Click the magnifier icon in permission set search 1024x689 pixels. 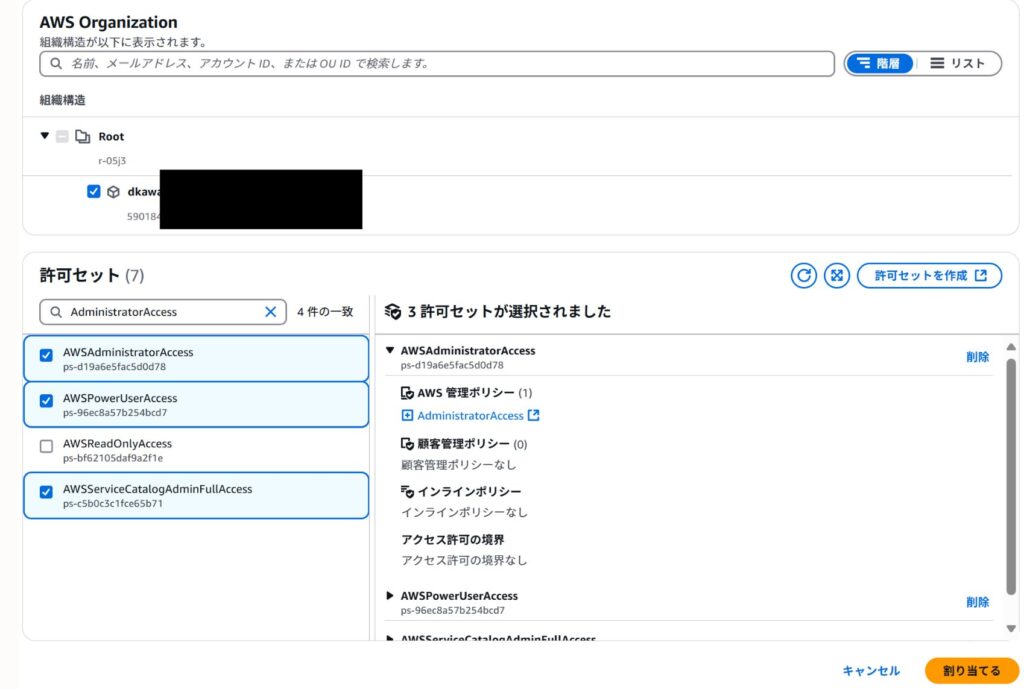(x=56, y=312)
